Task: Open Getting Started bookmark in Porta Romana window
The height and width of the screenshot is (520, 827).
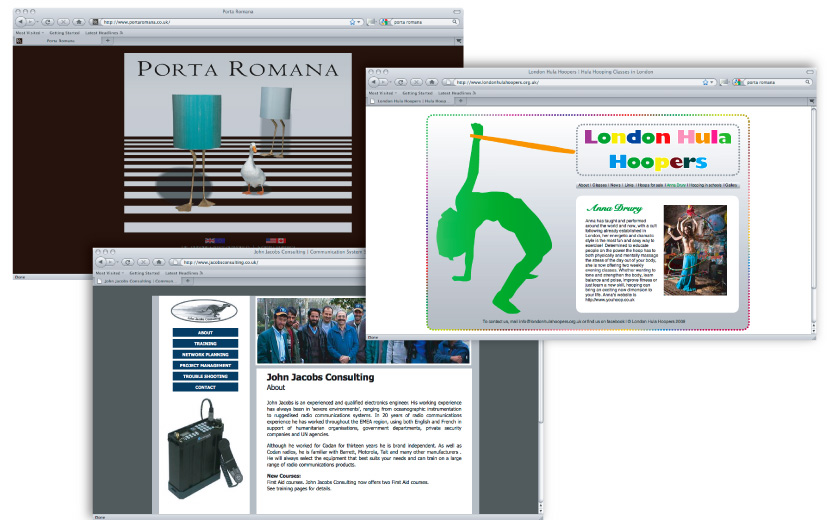Action: [64, 33]
